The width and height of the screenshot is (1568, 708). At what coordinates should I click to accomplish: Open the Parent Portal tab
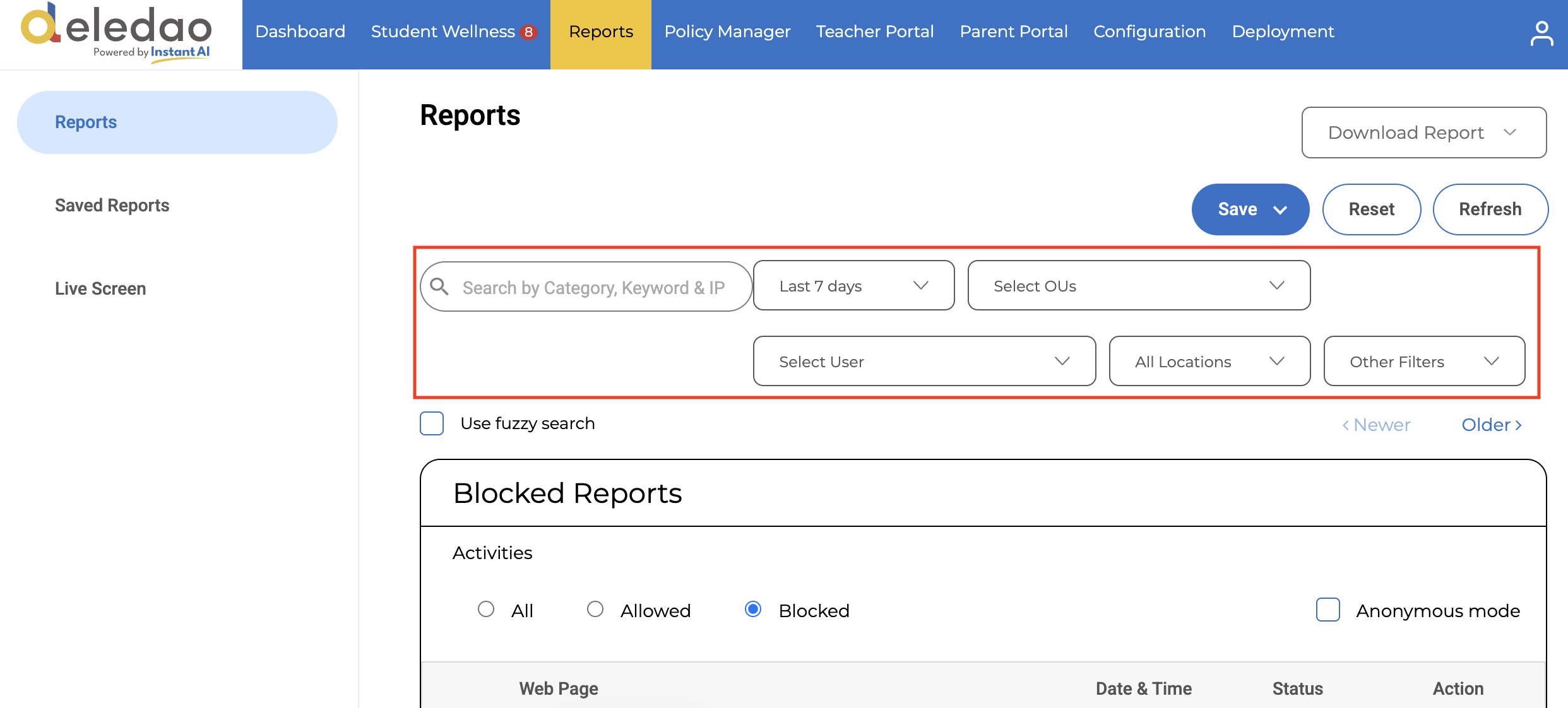(x=1014, y=32)
